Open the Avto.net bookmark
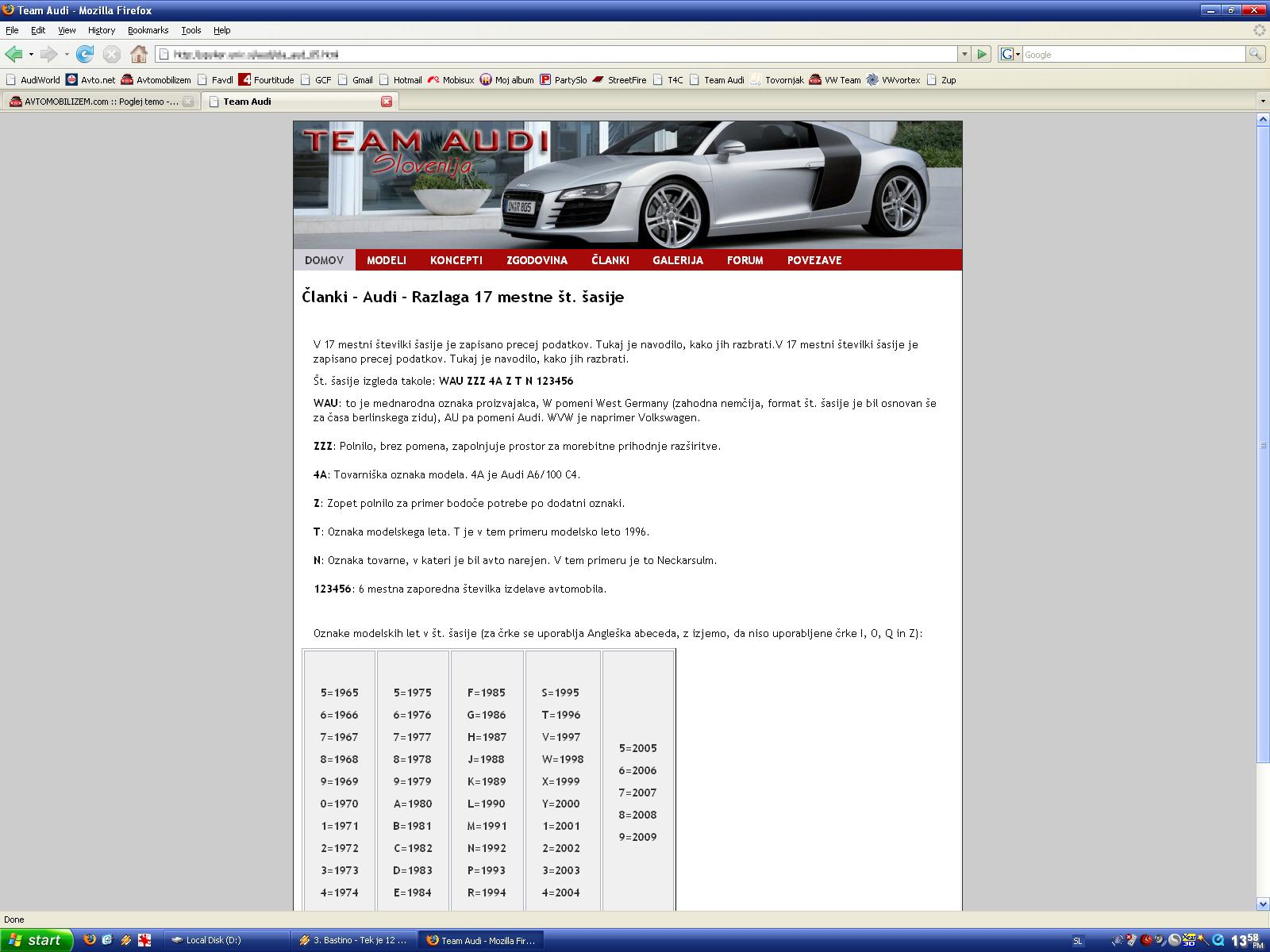Viewport: 1270px width, 952px height. (90, 80)
